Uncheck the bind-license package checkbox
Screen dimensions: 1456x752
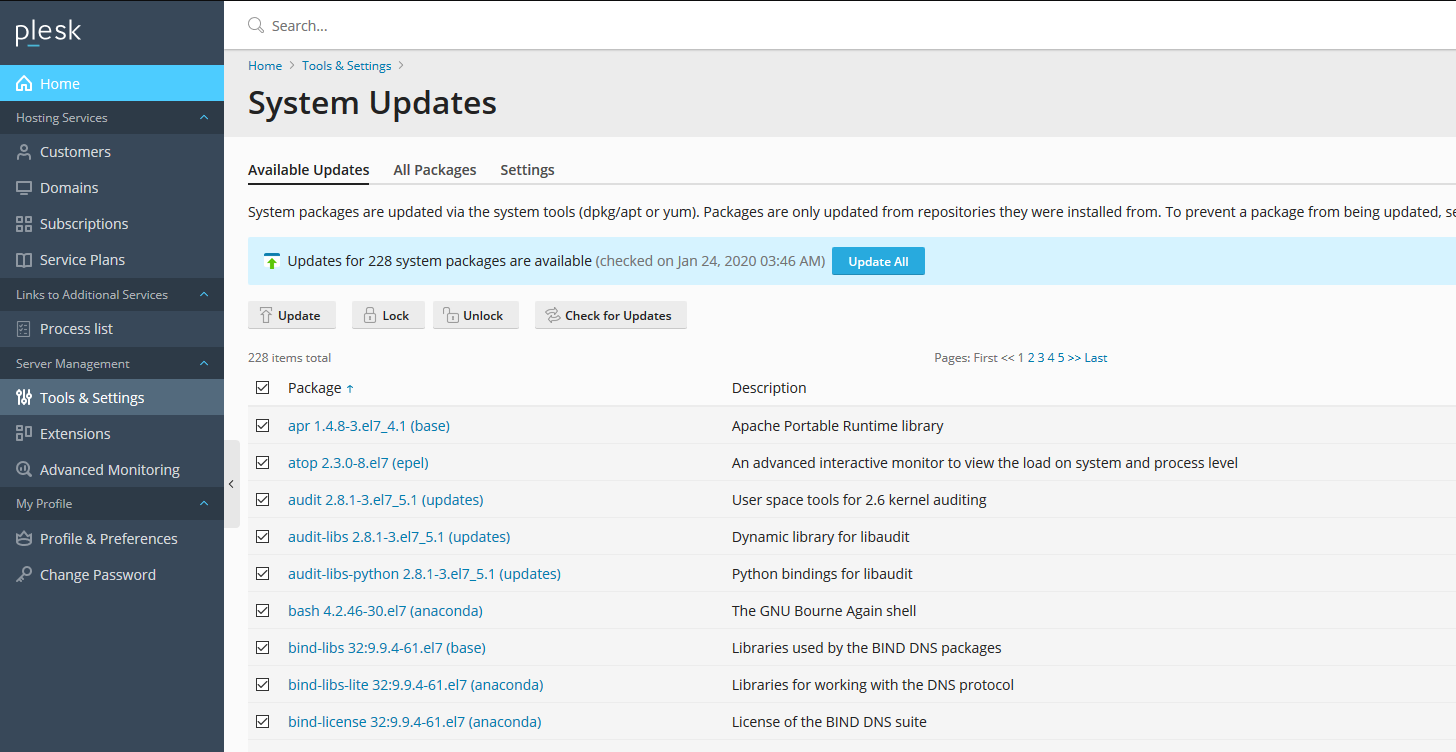click(263, 722)
